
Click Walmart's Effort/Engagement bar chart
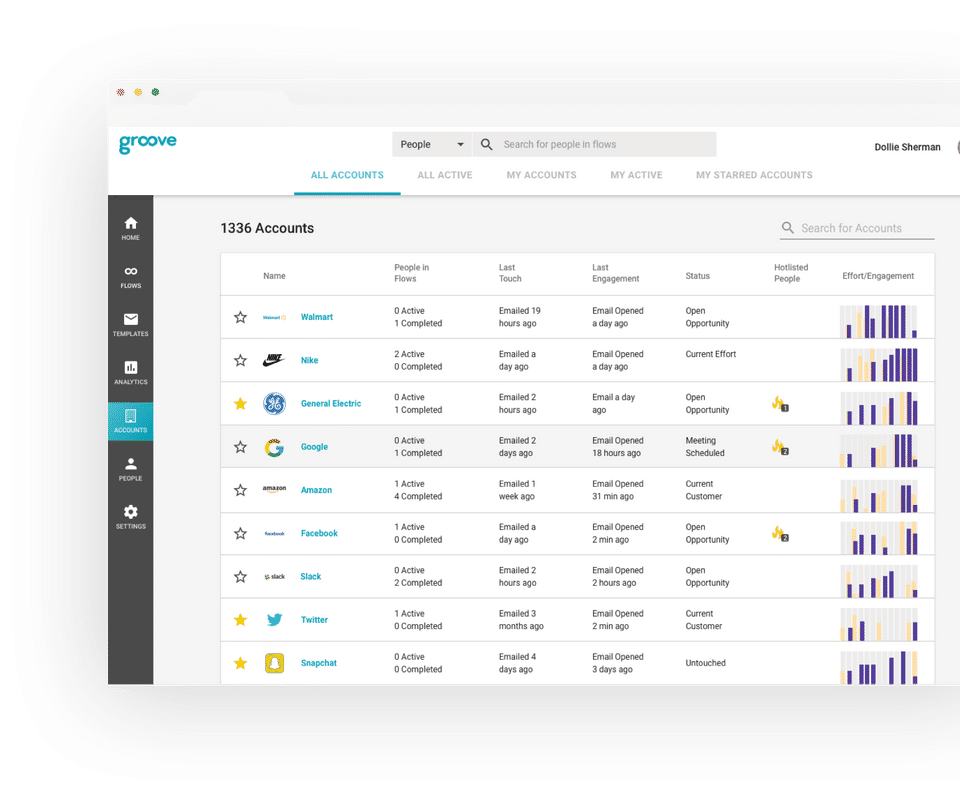coord(879,322)
